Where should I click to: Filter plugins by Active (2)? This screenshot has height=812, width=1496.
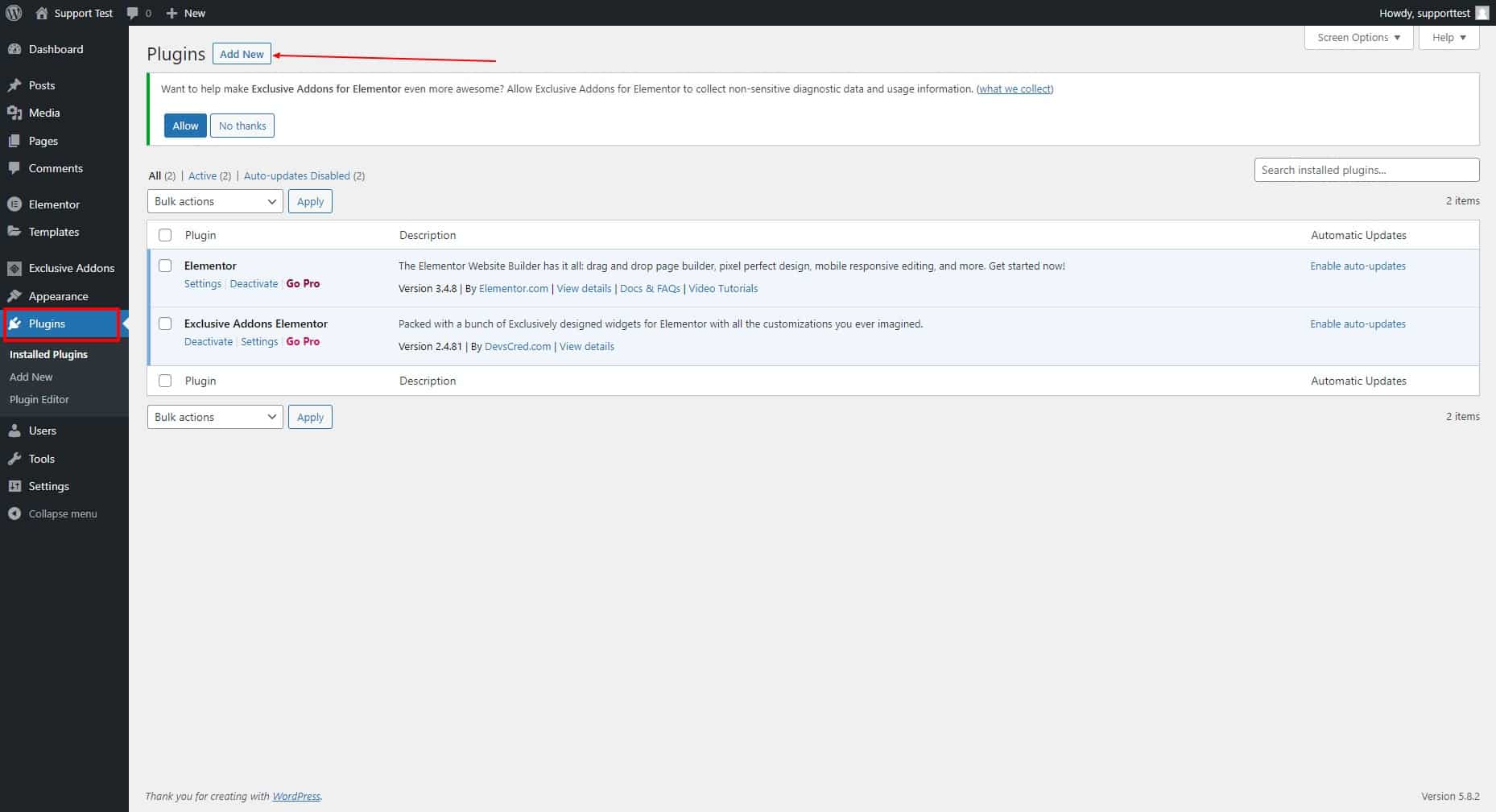[x=209, y=175]
